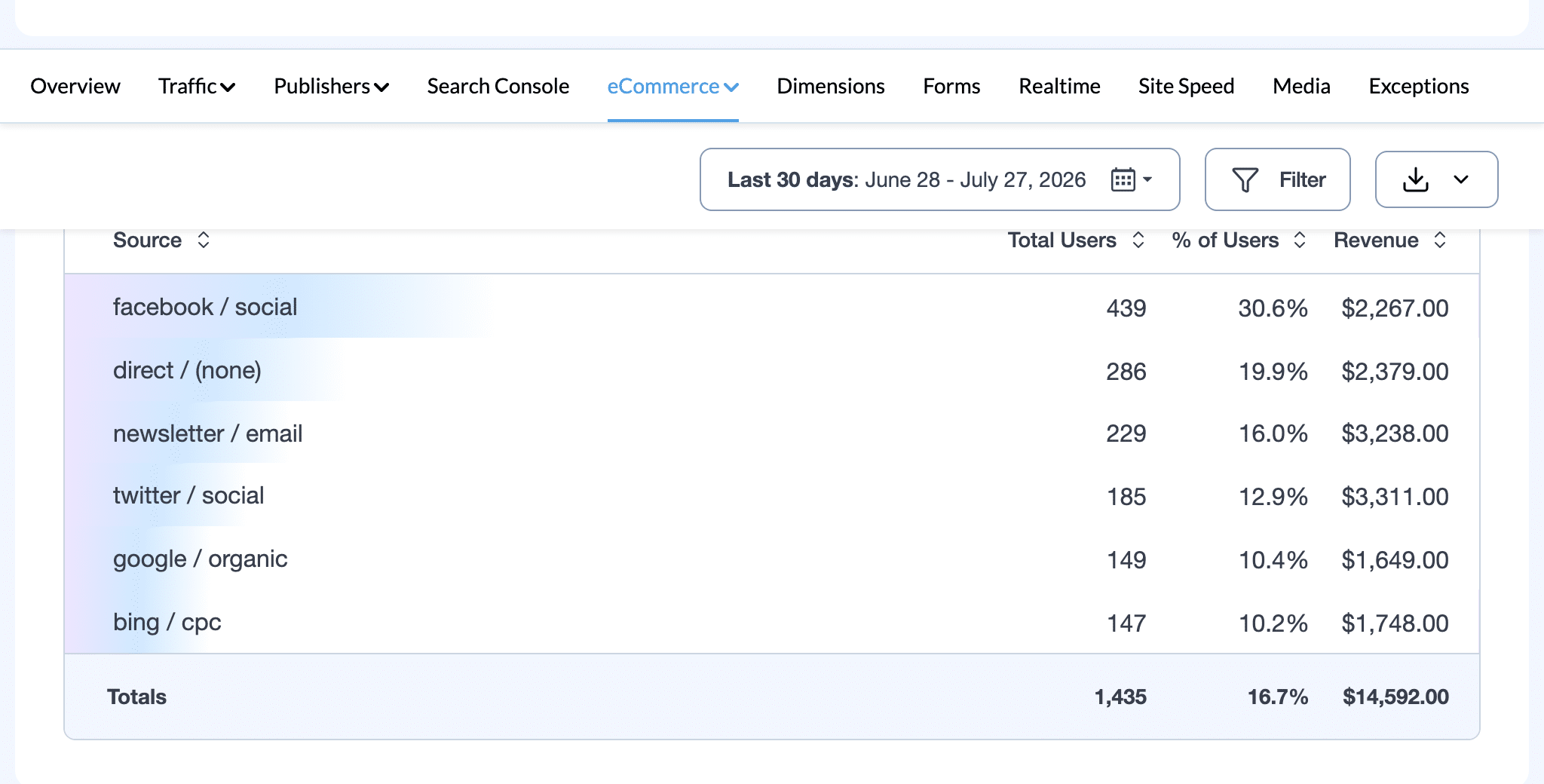Open the Site Speed tab
The image size is (1544, 784).
coord(1186,86)
